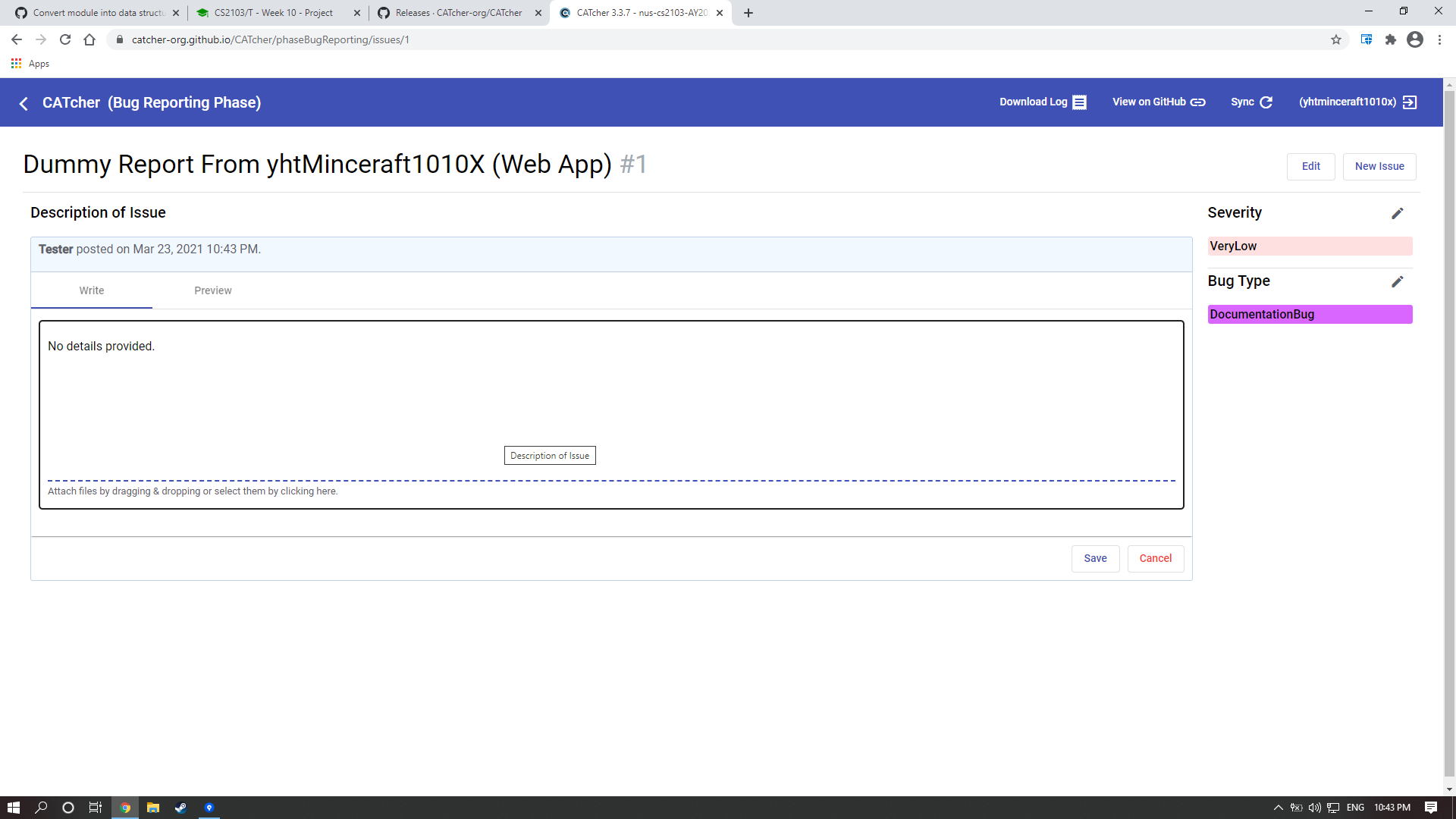1456x819 pixels.
Task: Click the Bug Type edit pencil icon
Action: pos(1397,281)
